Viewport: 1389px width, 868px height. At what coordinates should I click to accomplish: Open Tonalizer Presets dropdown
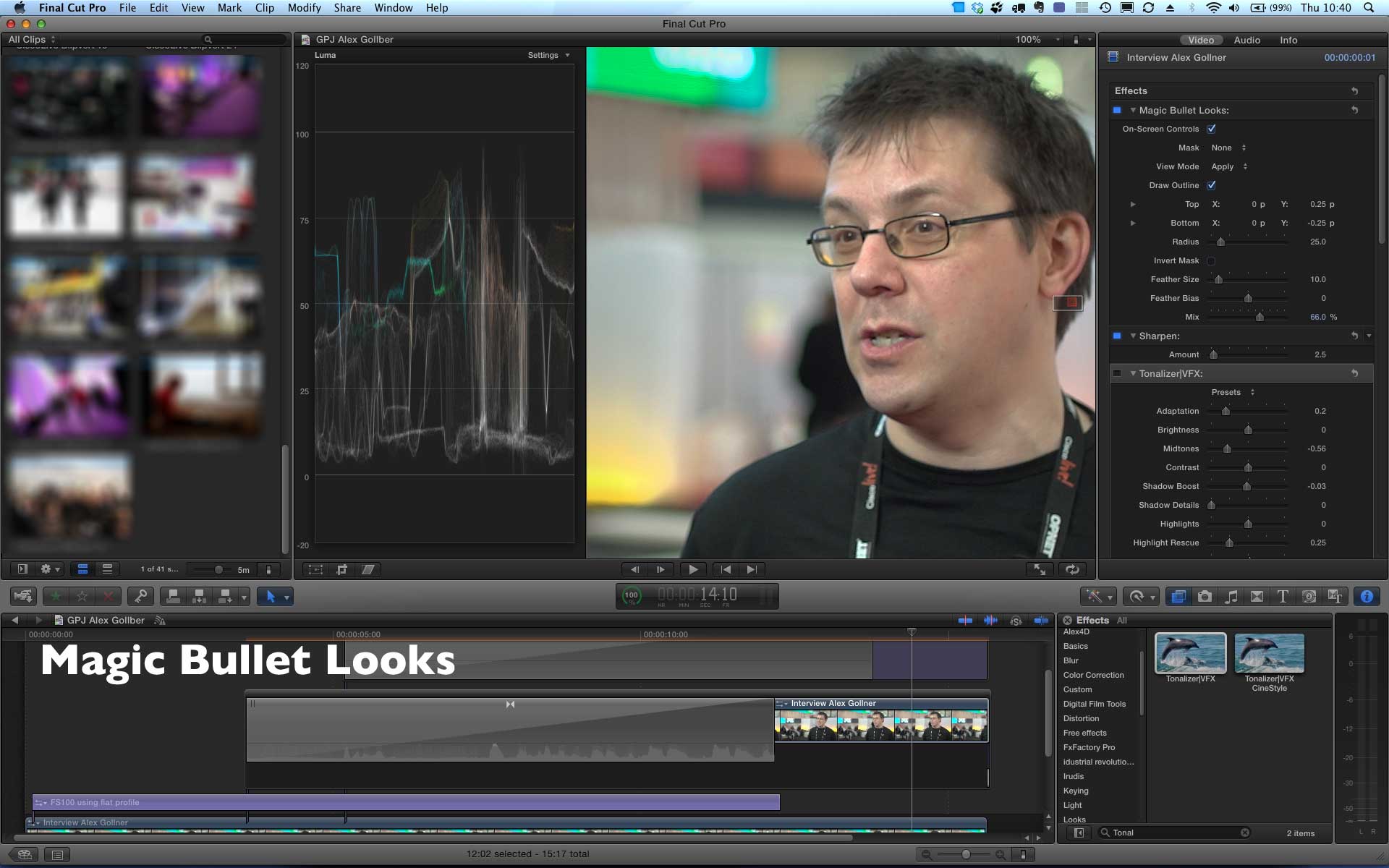click(x=1233, y=392)
